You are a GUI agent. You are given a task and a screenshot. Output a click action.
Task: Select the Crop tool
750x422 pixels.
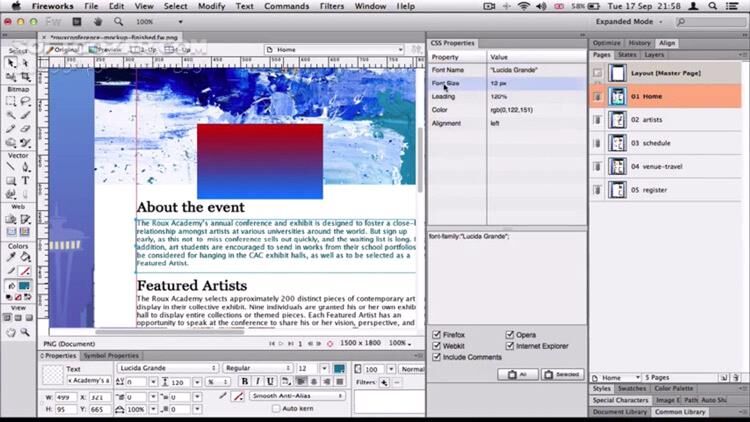[25, 76]
